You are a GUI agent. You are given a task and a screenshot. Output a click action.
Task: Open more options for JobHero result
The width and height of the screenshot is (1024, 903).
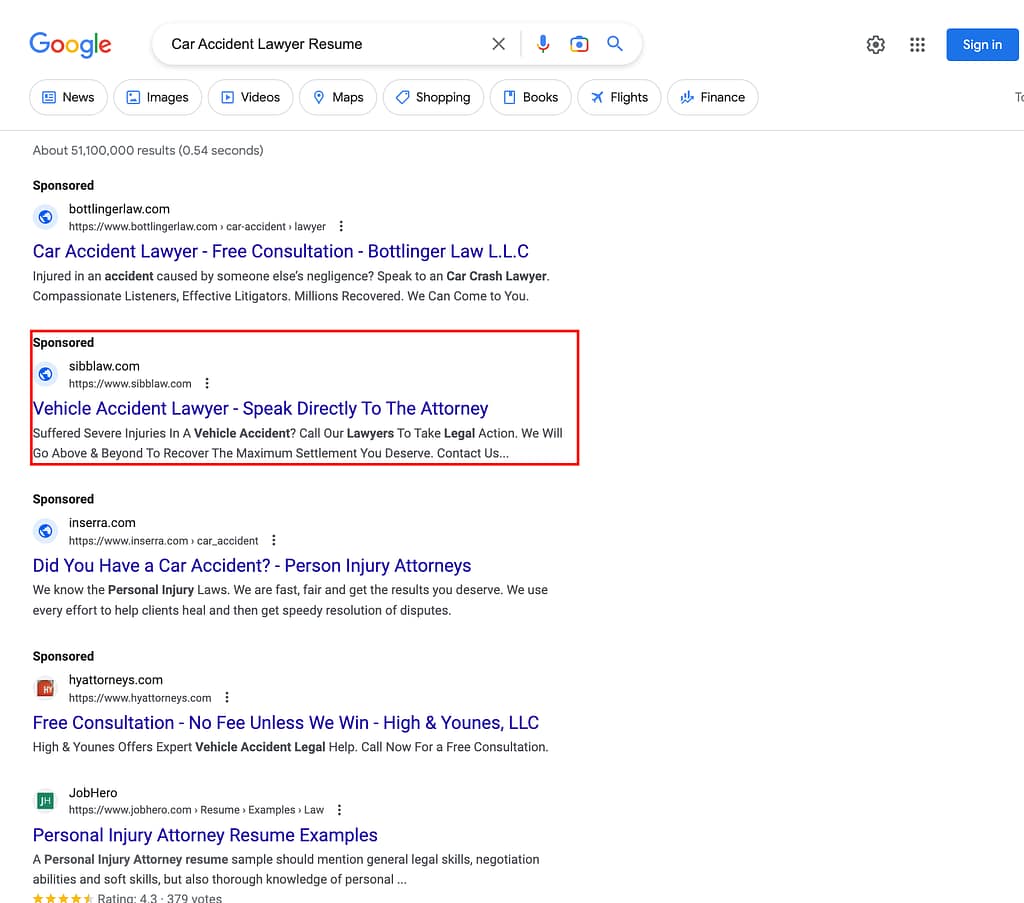[339, 810]
